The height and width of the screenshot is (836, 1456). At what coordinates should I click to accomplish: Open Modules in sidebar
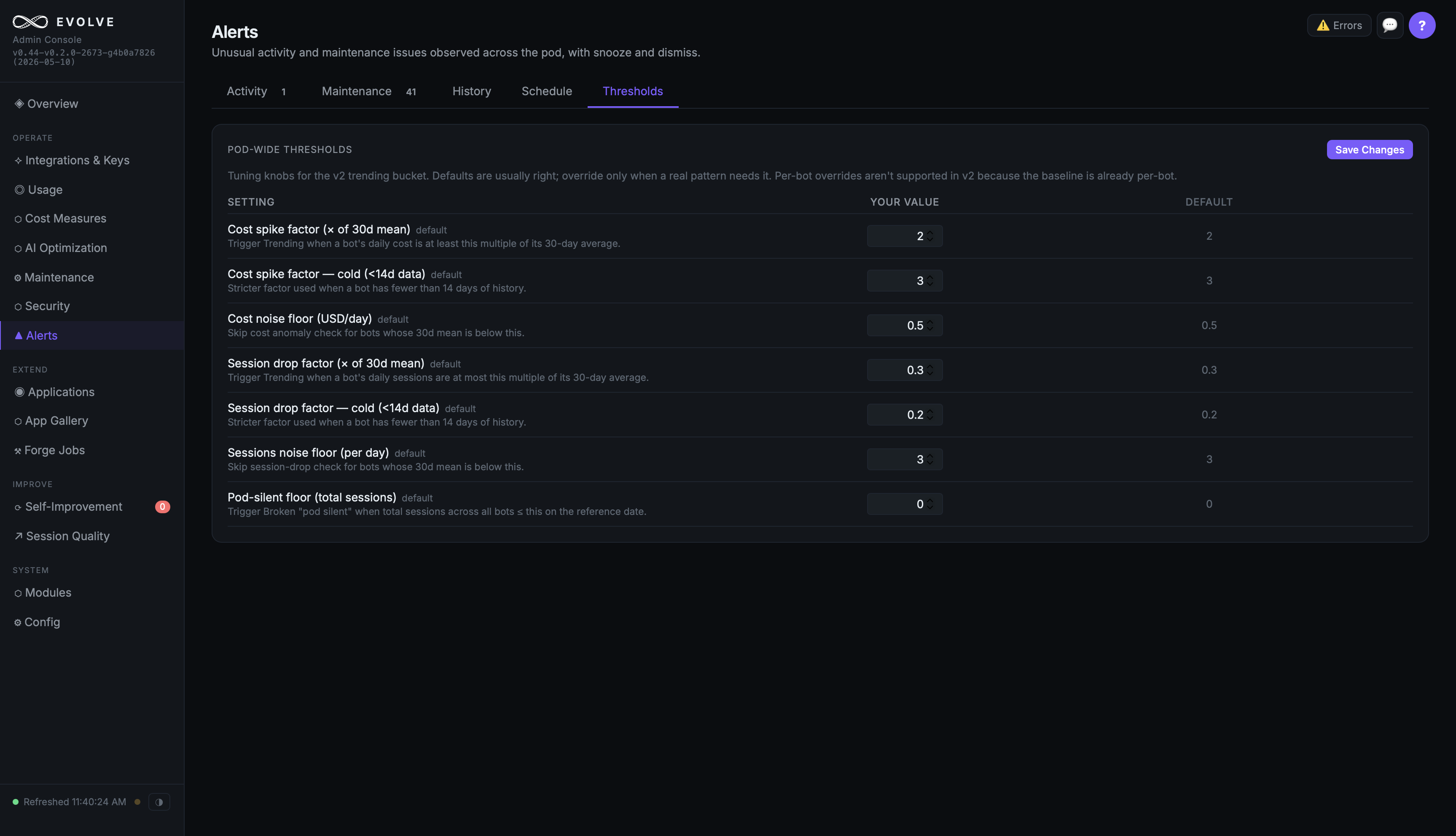tap(92, 593)
